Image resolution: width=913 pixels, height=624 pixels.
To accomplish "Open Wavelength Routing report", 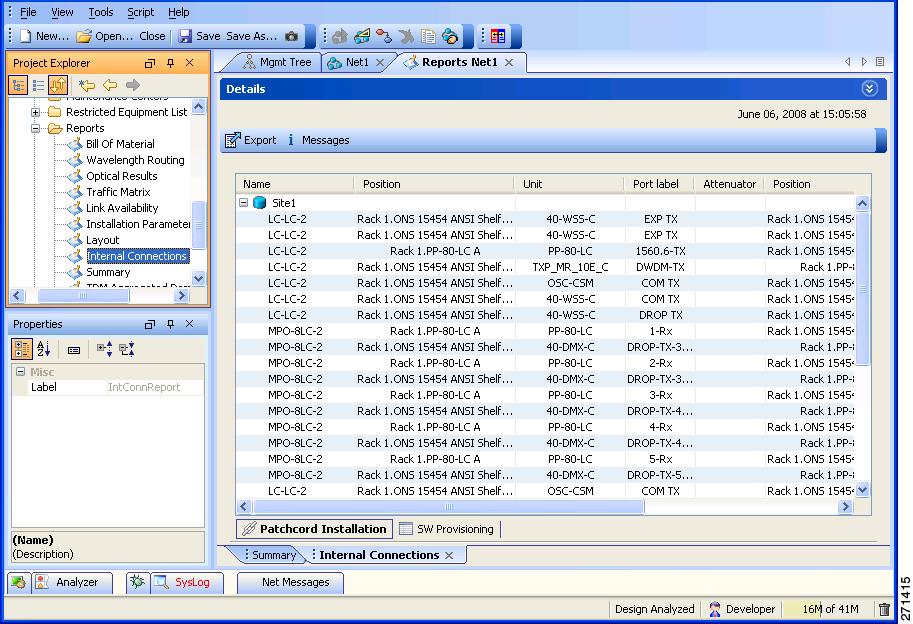I will tap(135, 160).
